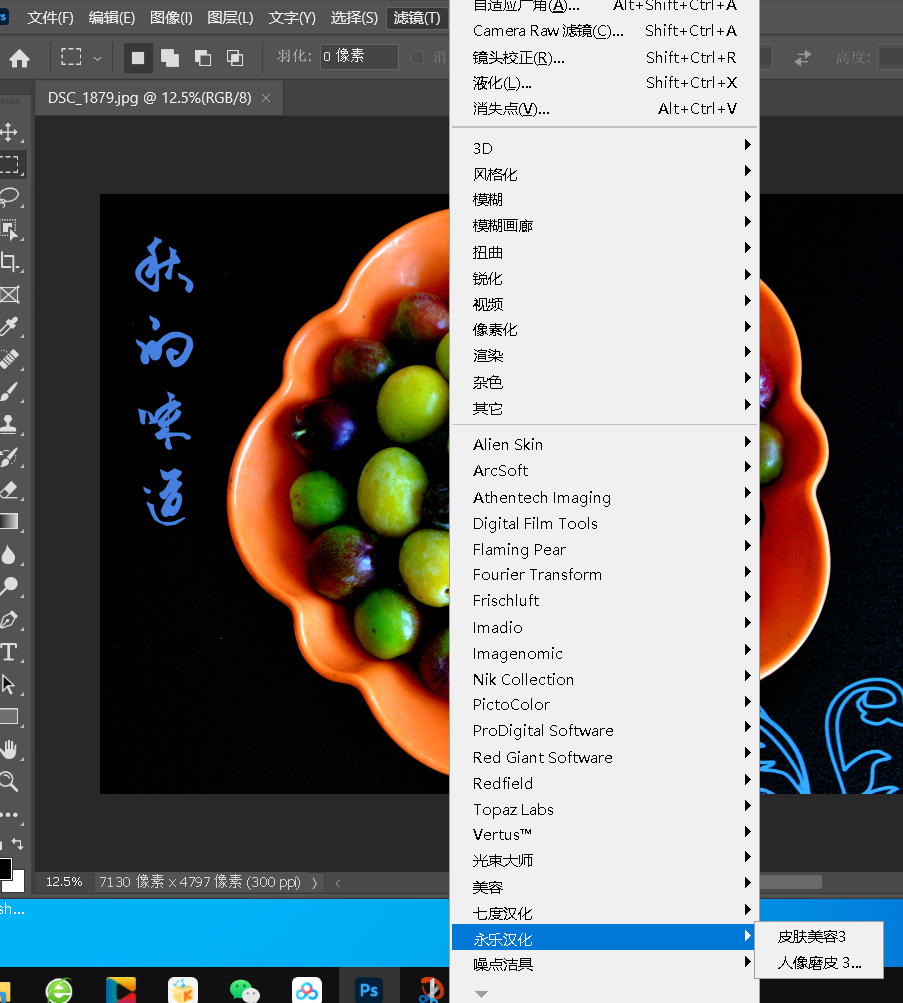This screenshot has height=1003, width=903.
Task: Toggle Intersect with Selection mode
Action: click(x=234, y=58)
